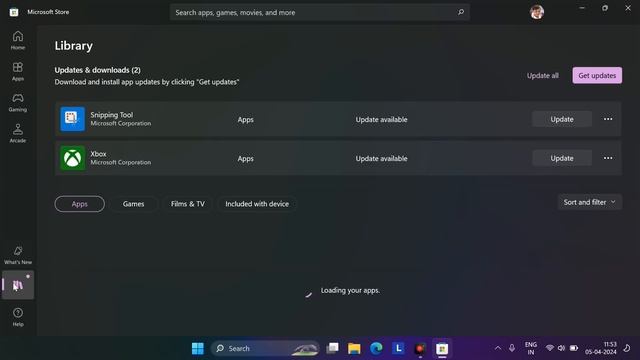Open the notification bell in taskbar
This screenshot has height=360, width=640.
(627, 348)
